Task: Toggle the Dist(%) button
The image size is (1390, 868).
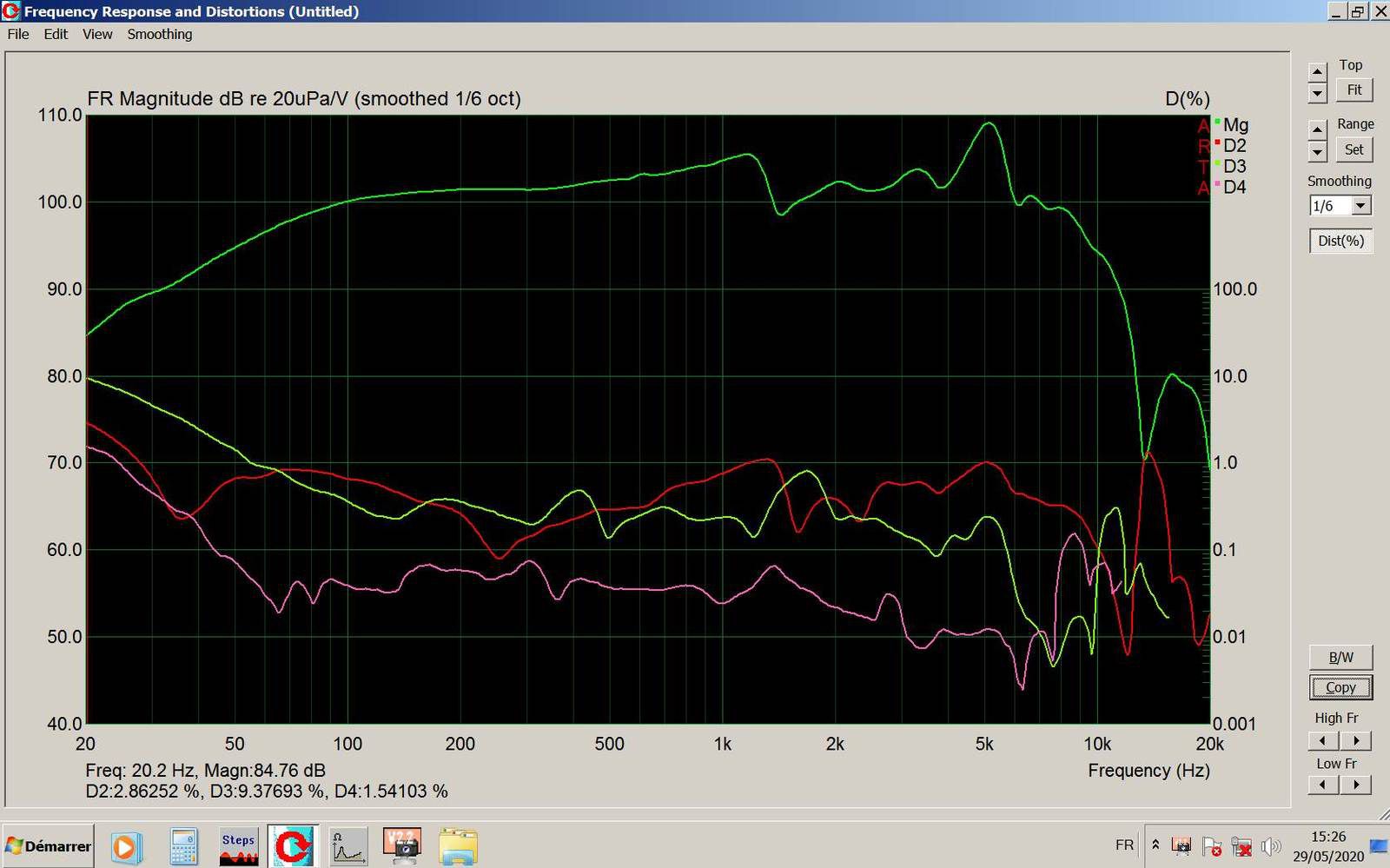Action: [1340, 241]
